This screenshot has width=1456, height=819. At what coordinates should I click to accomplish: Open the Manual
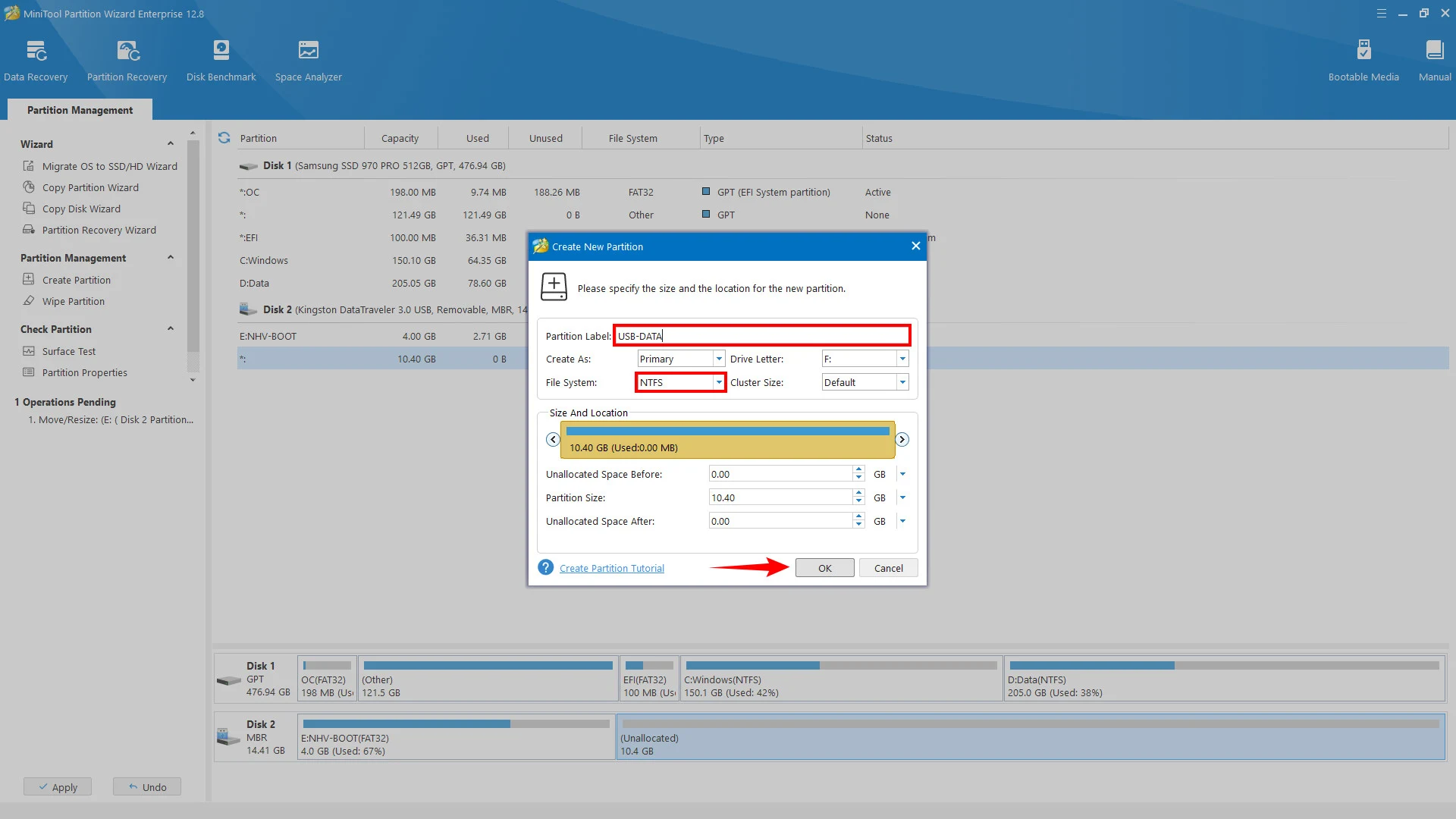pyautogui.click(x=1434, y=61)
